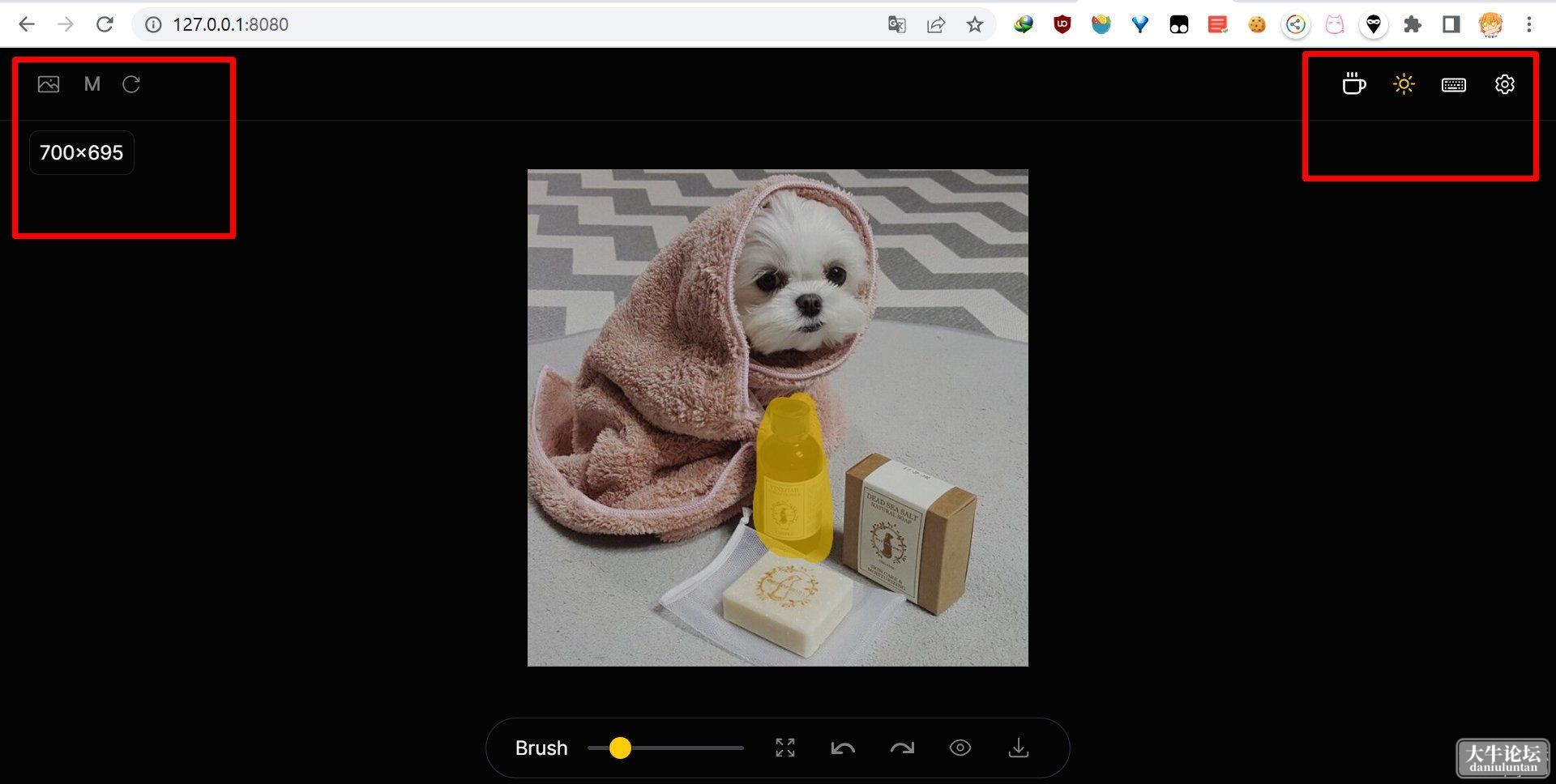Screen dimensions: 1556x784
Task: Bookmark the page with the star icon
Action: coord(975,24)
